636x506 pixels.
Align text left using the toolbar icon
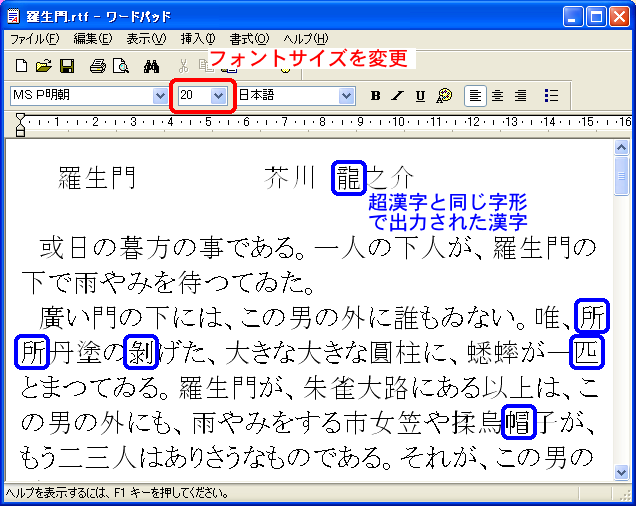click(476, 96)
